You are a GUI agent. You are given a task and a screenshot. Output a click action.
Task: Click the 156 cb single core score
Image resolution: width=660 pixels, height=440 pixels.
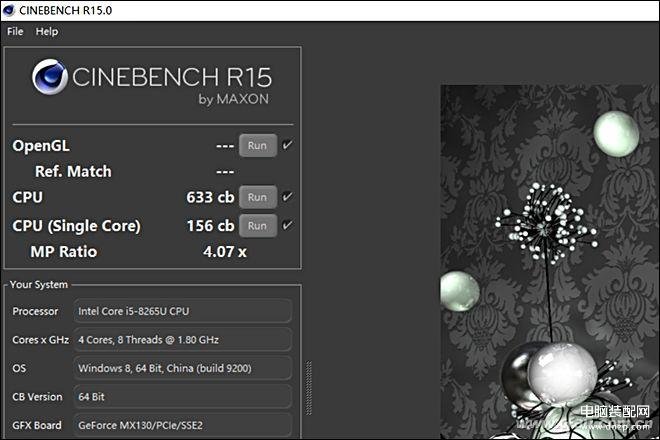210,226
